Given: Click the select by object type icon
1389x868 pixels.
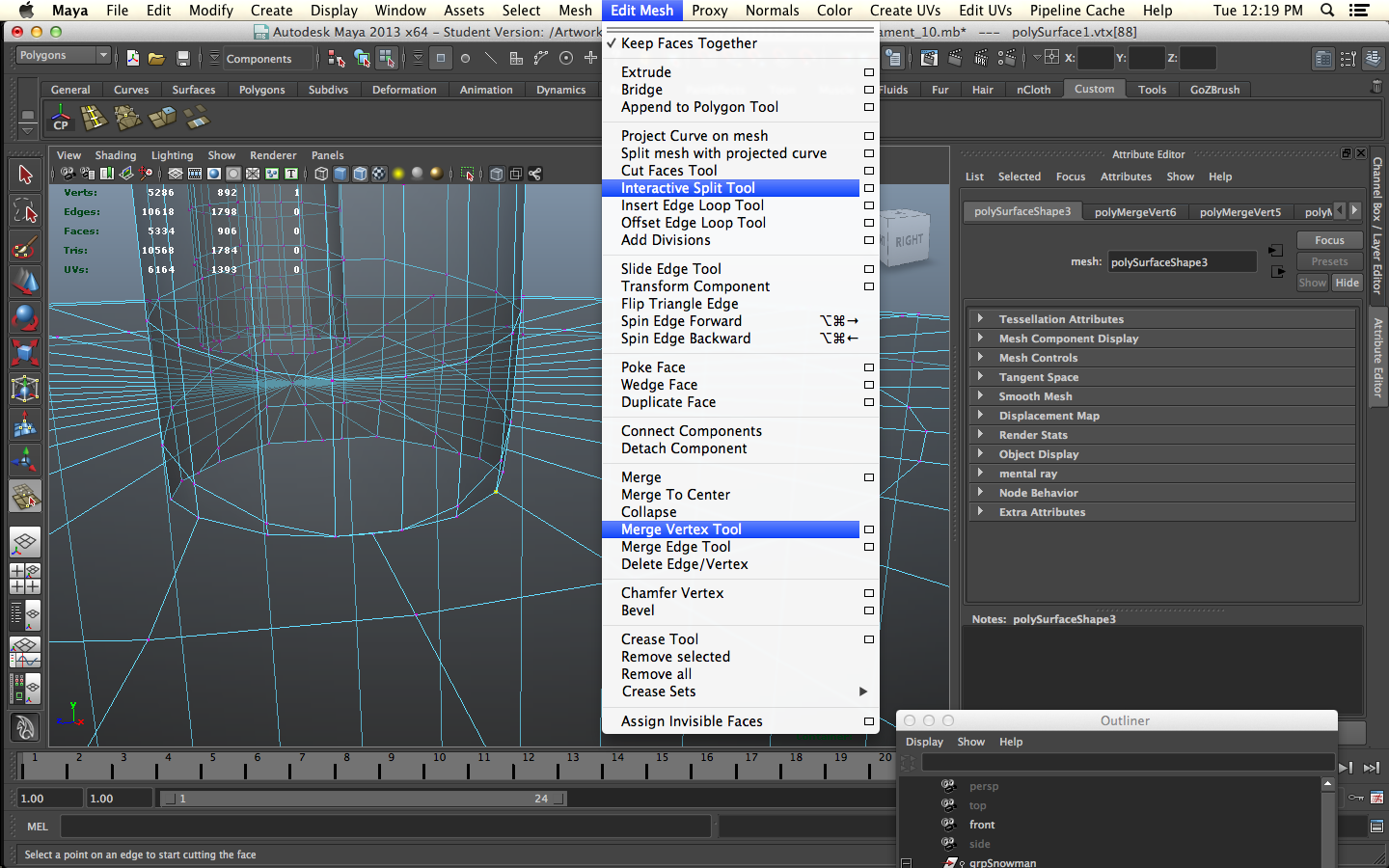Looking at the screenshot, I should pos(362,58).
